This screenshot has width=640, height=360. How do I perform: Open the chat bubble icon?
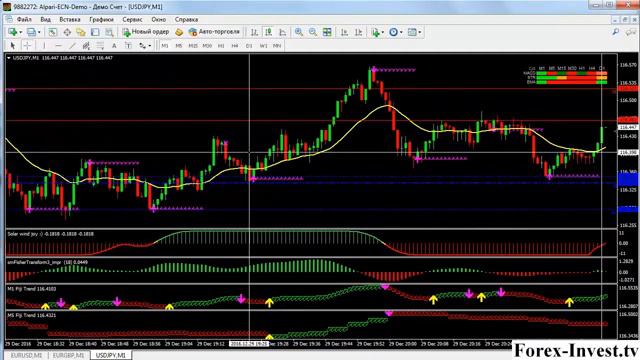tap(630, 32)
